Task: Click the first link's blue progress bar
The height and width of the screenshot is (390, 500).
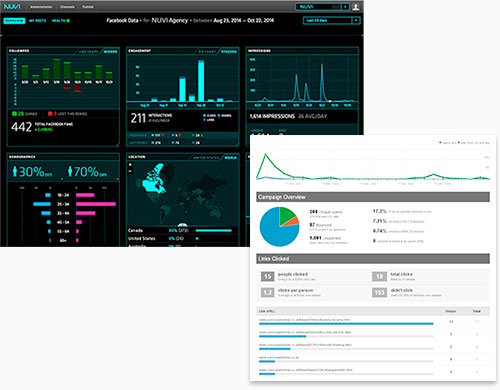Action: coord(346,324)
